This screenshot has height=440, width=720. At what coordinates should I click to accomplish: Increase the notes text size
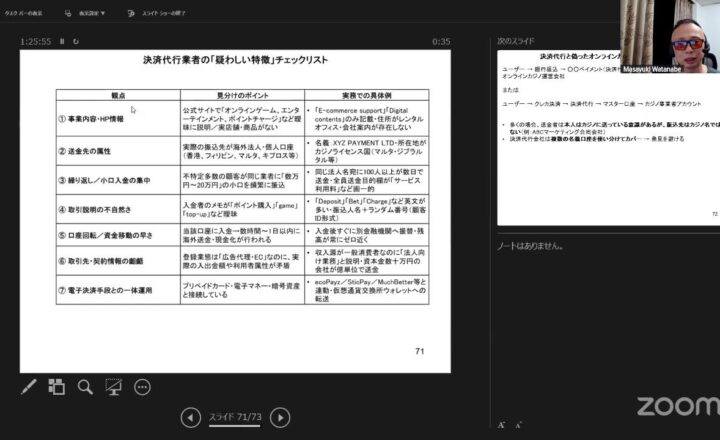pyautogui.click(x=501, y=425)
